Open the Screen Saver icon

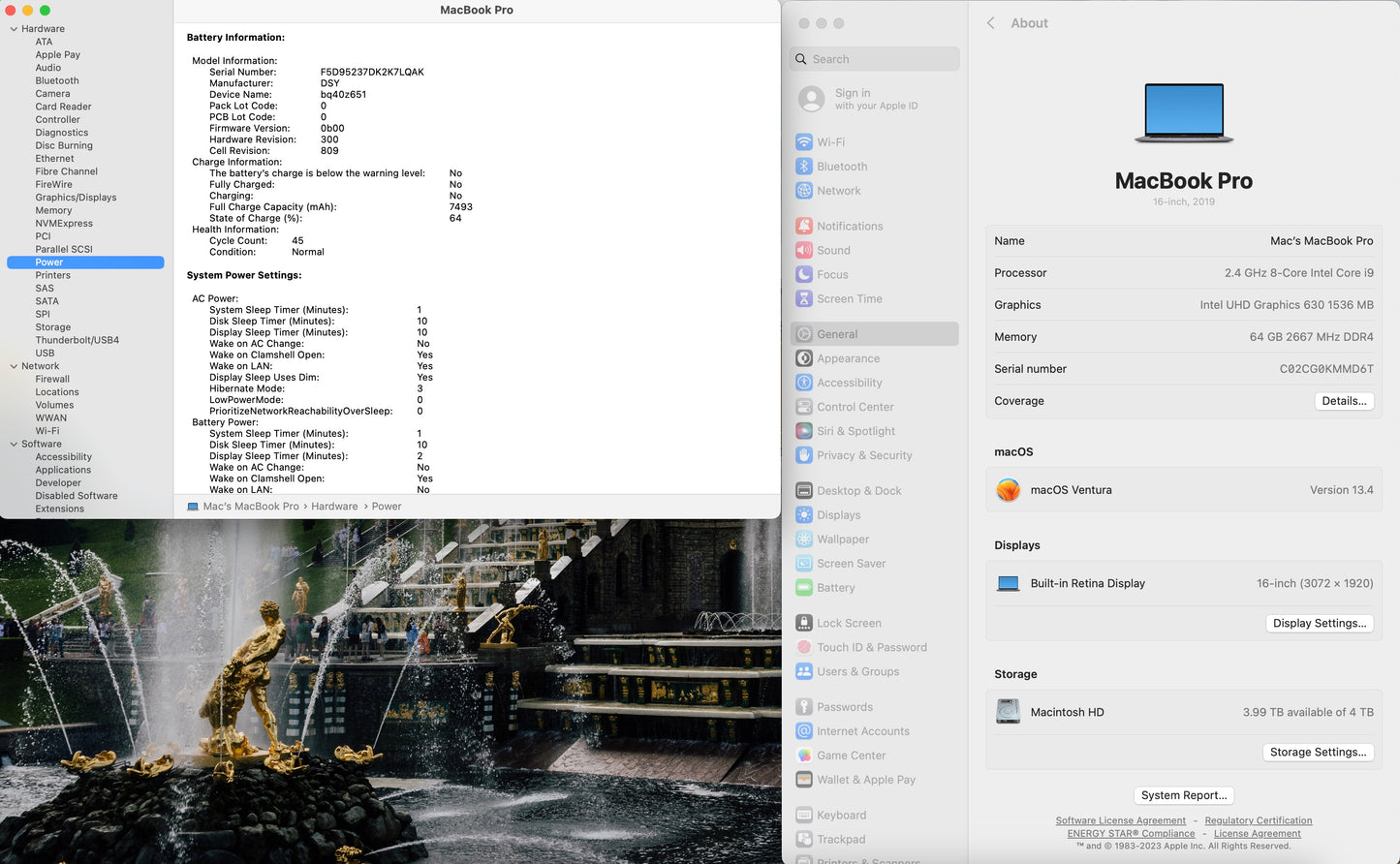tap(804, 564)
